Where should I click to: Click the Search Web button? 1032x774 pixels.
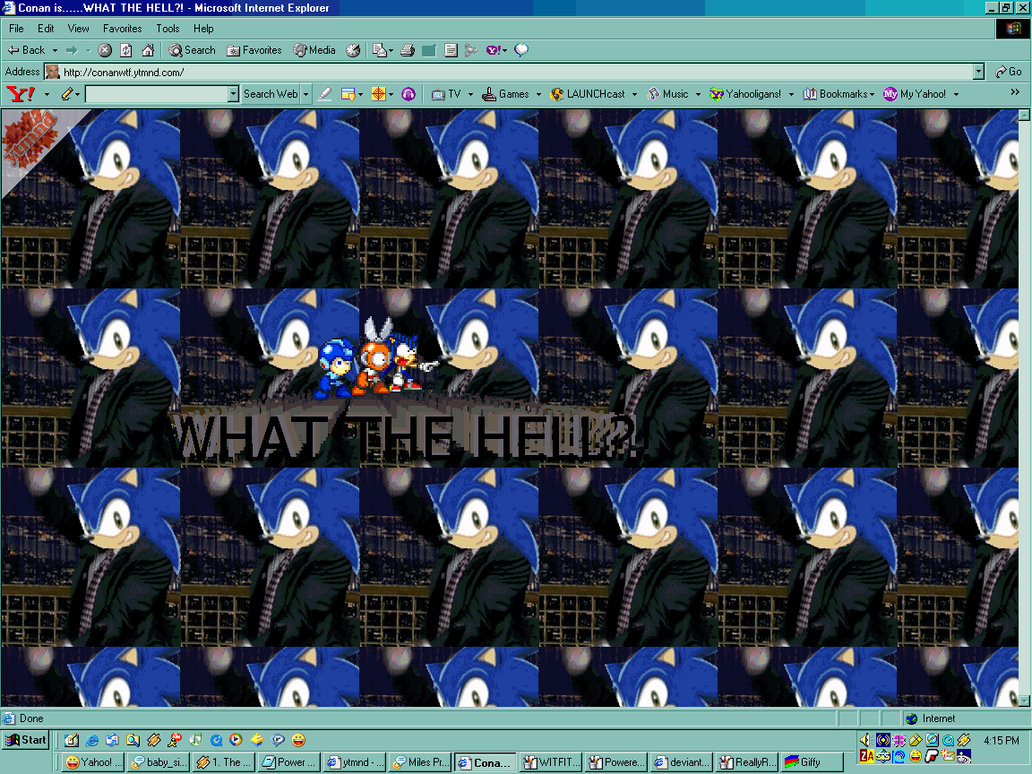click(271, 94)
